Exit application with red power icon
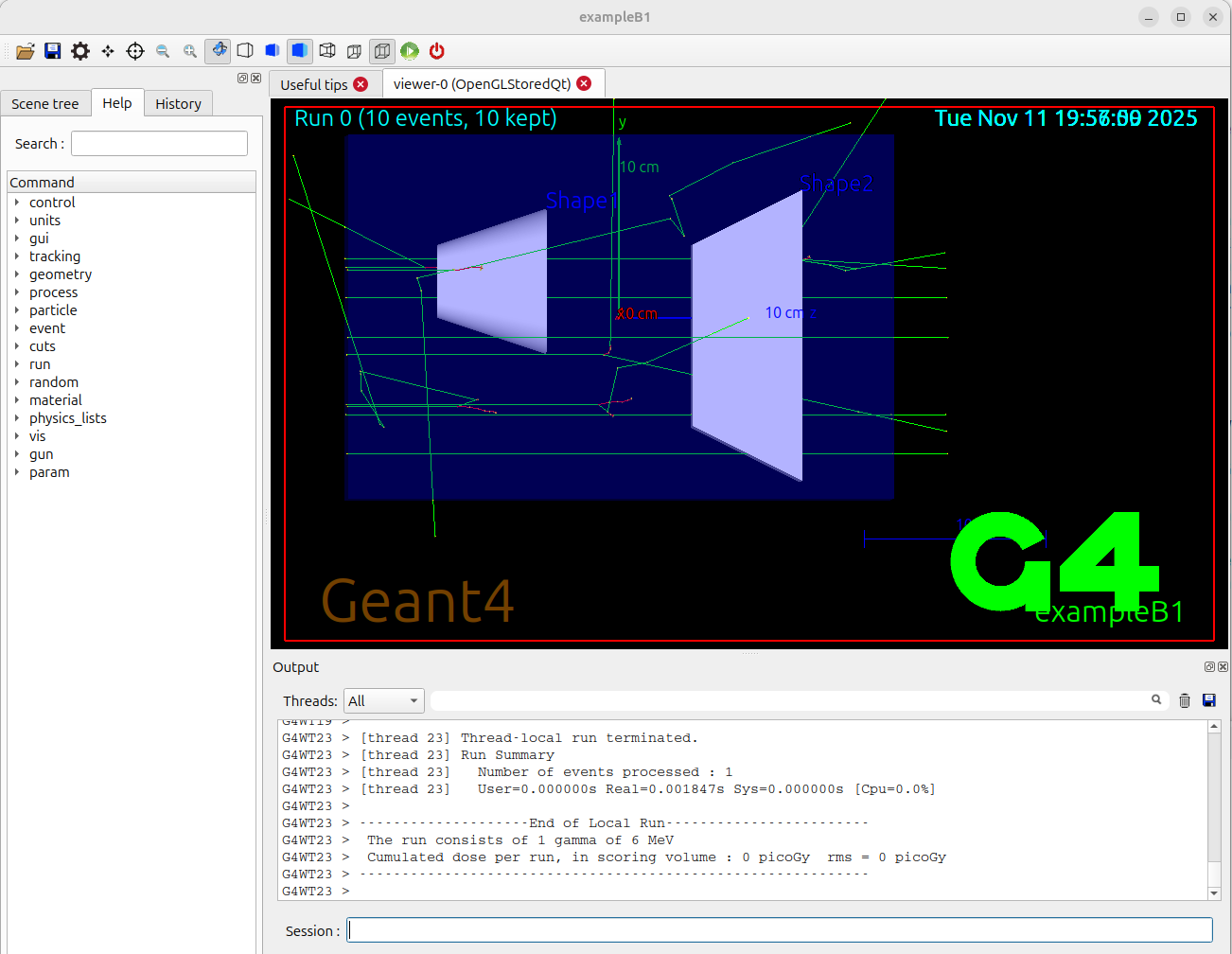Screen dimensions: 1232x954 click(437, 51)
